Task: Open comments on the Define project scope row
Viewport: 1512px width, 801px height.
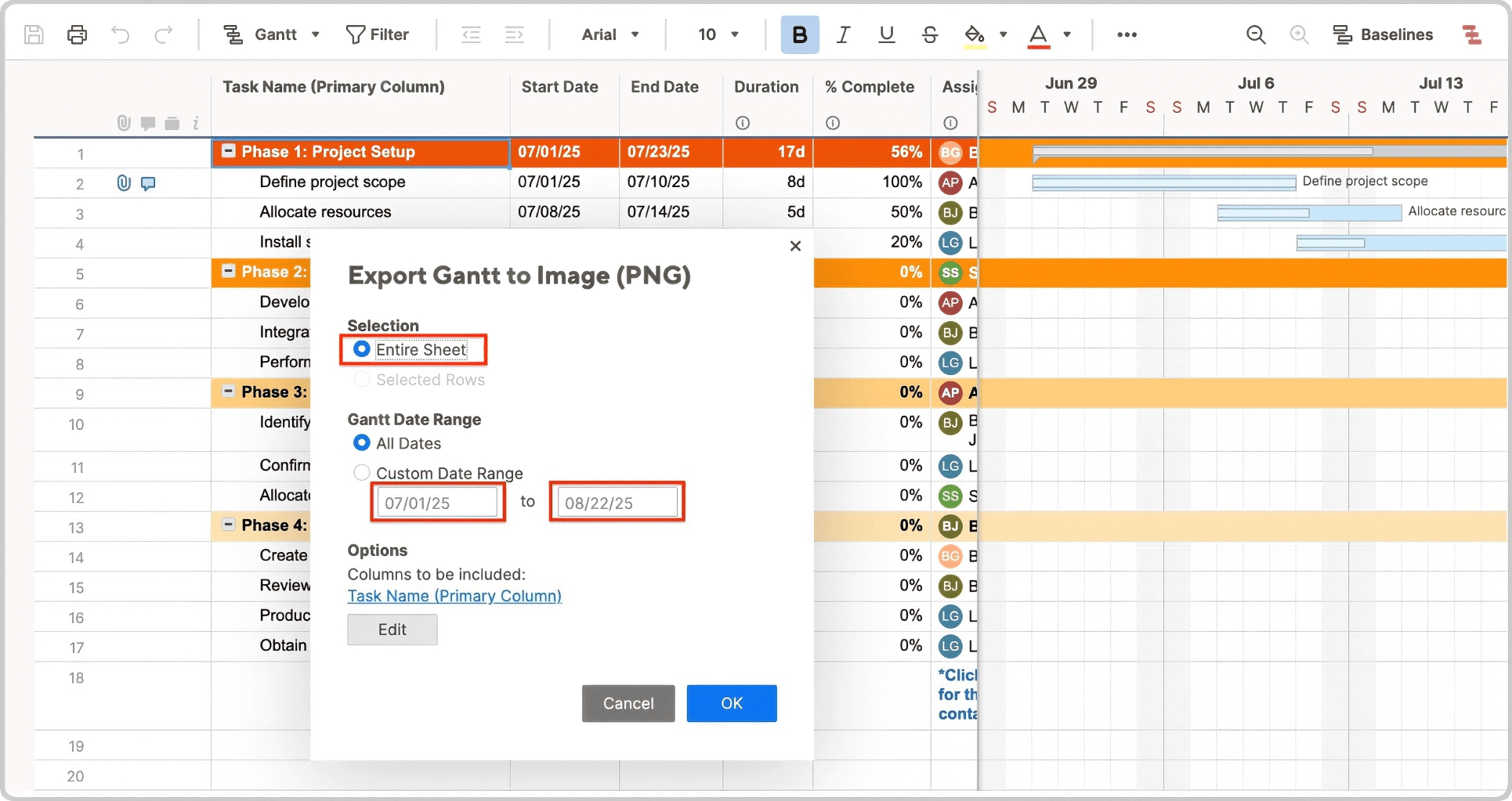Action: tap(148, 183)
